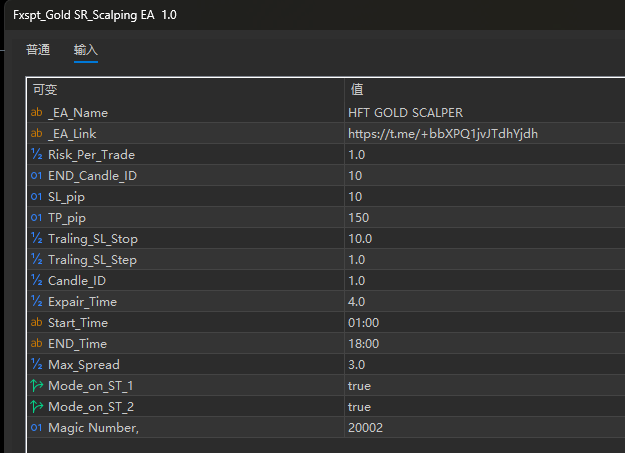625x453 pixels.
Task: Toggle the Mode_on_ST_2 true value
Action: (359, 407)
